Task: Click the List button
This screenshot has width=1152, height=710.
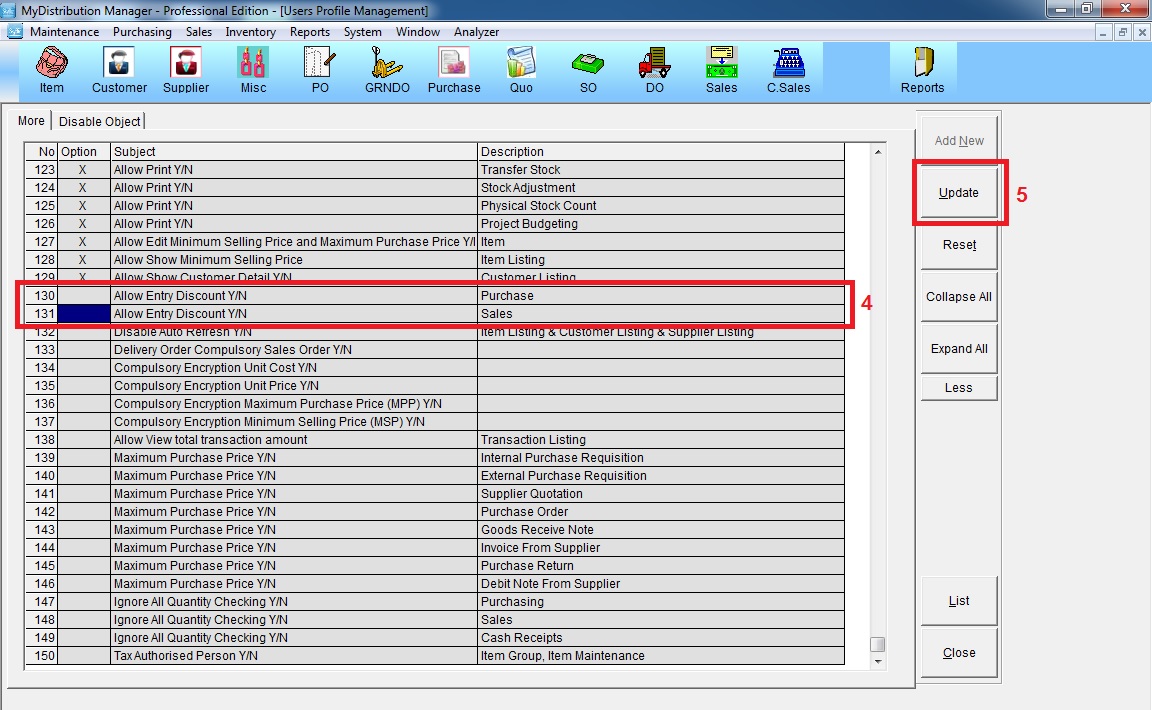Action: pos(958,601)
